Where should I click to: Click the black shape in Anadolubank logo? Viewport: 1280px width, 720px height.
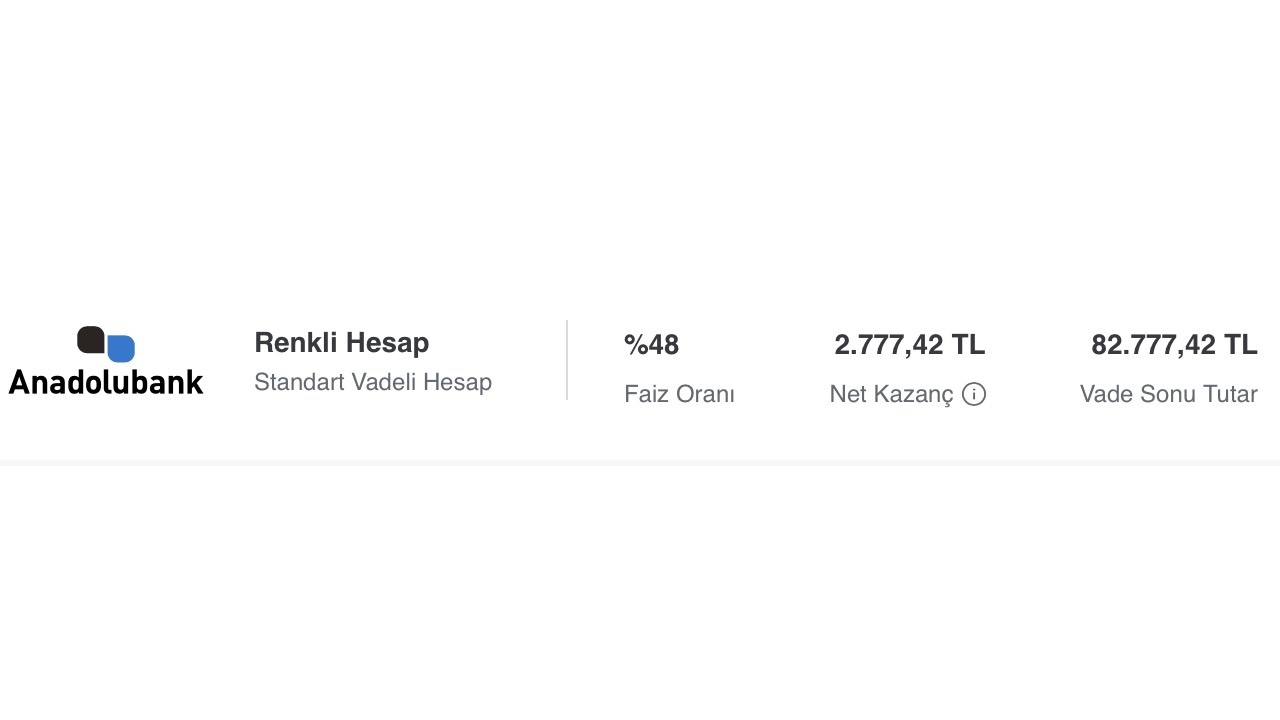coord(90,340)
